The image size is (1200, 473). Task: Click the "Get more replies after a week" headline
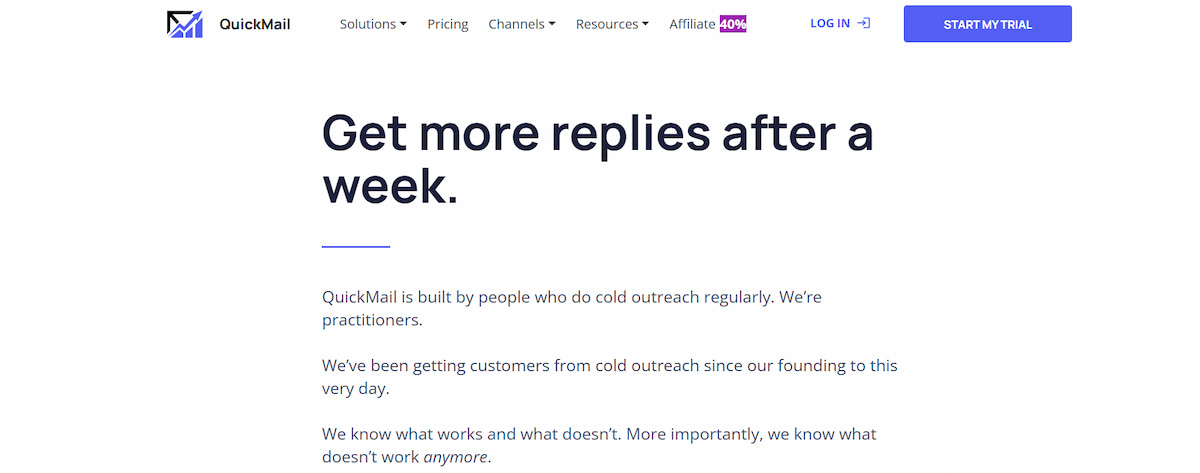pos(597,158)
